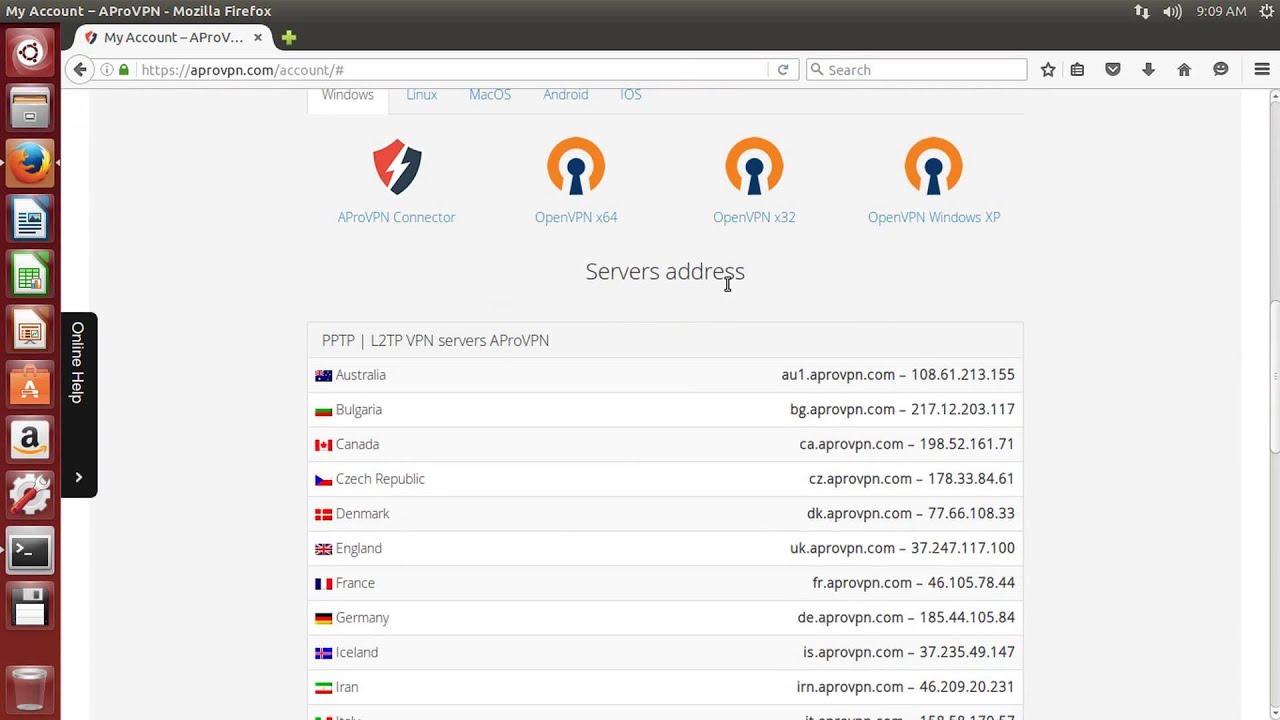
Task: Close the My Account browser tab
Action: tap(258, 38)
